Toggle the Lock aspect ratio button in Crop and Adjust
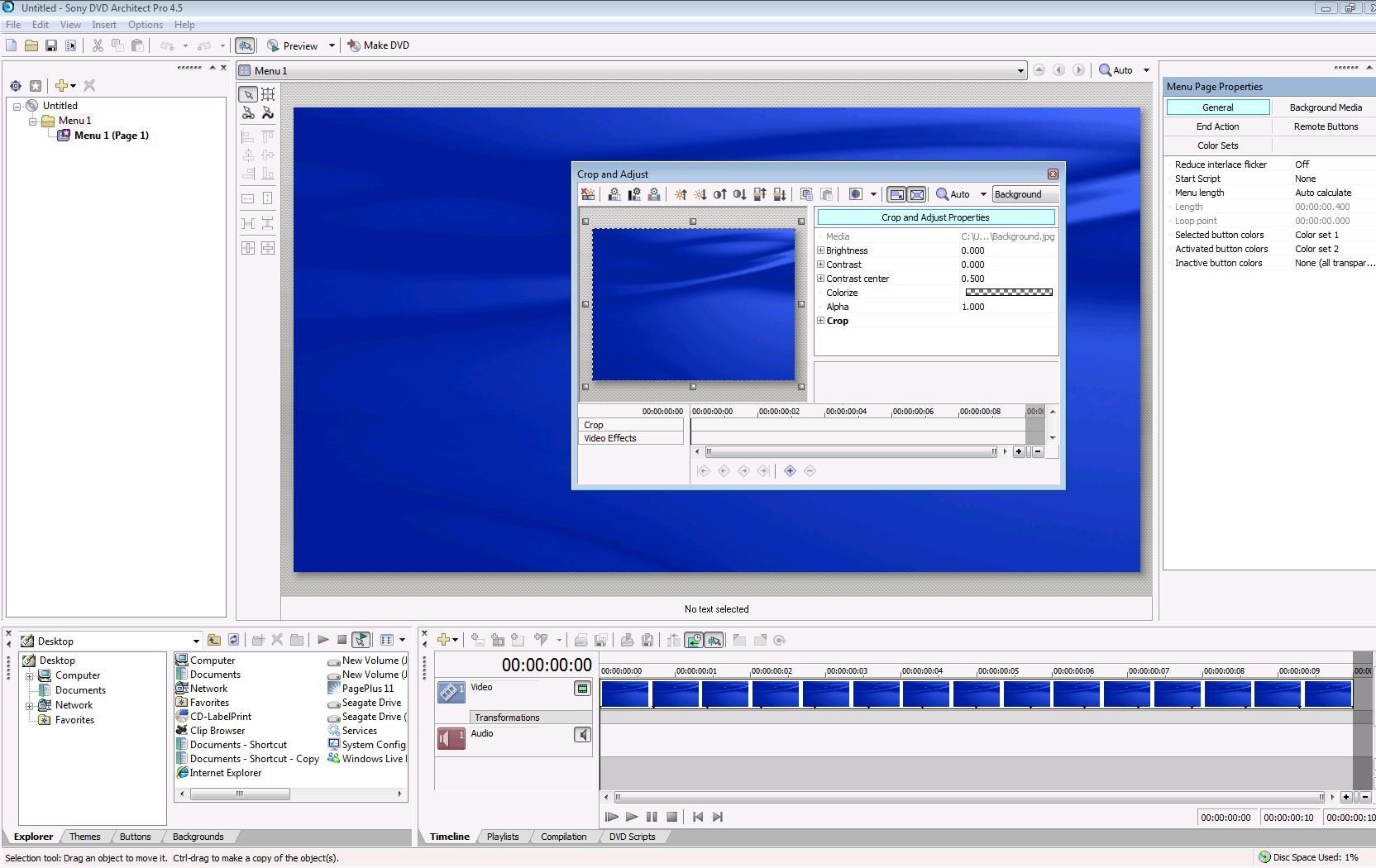The width and height of the screenshot is (1376, 868). pos(896,194)
